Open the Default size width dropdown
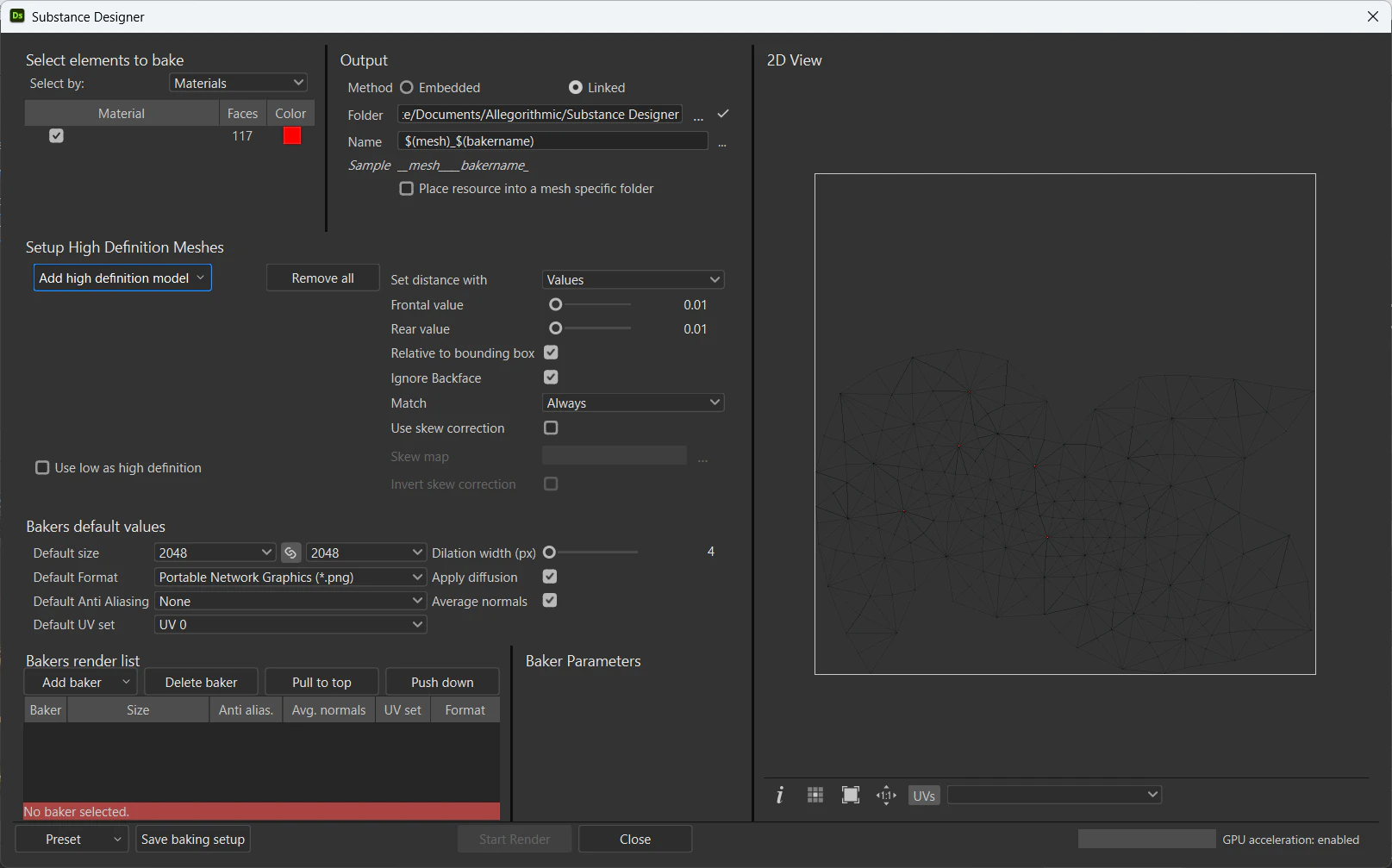Viewport: 1392px width, 868px height. pyautogui.click(x=215, y=553)
